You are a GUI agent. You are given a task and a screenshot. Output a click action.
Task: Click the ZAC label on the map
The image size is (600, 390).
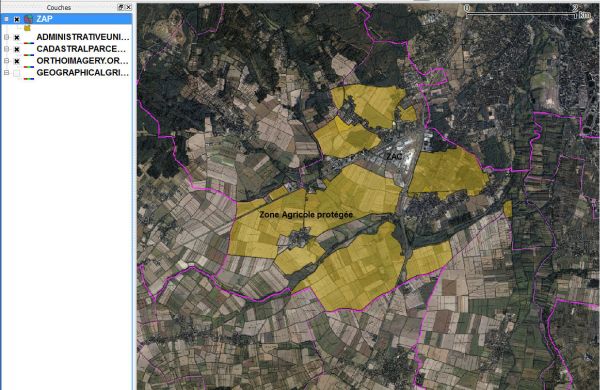(394, 157)
